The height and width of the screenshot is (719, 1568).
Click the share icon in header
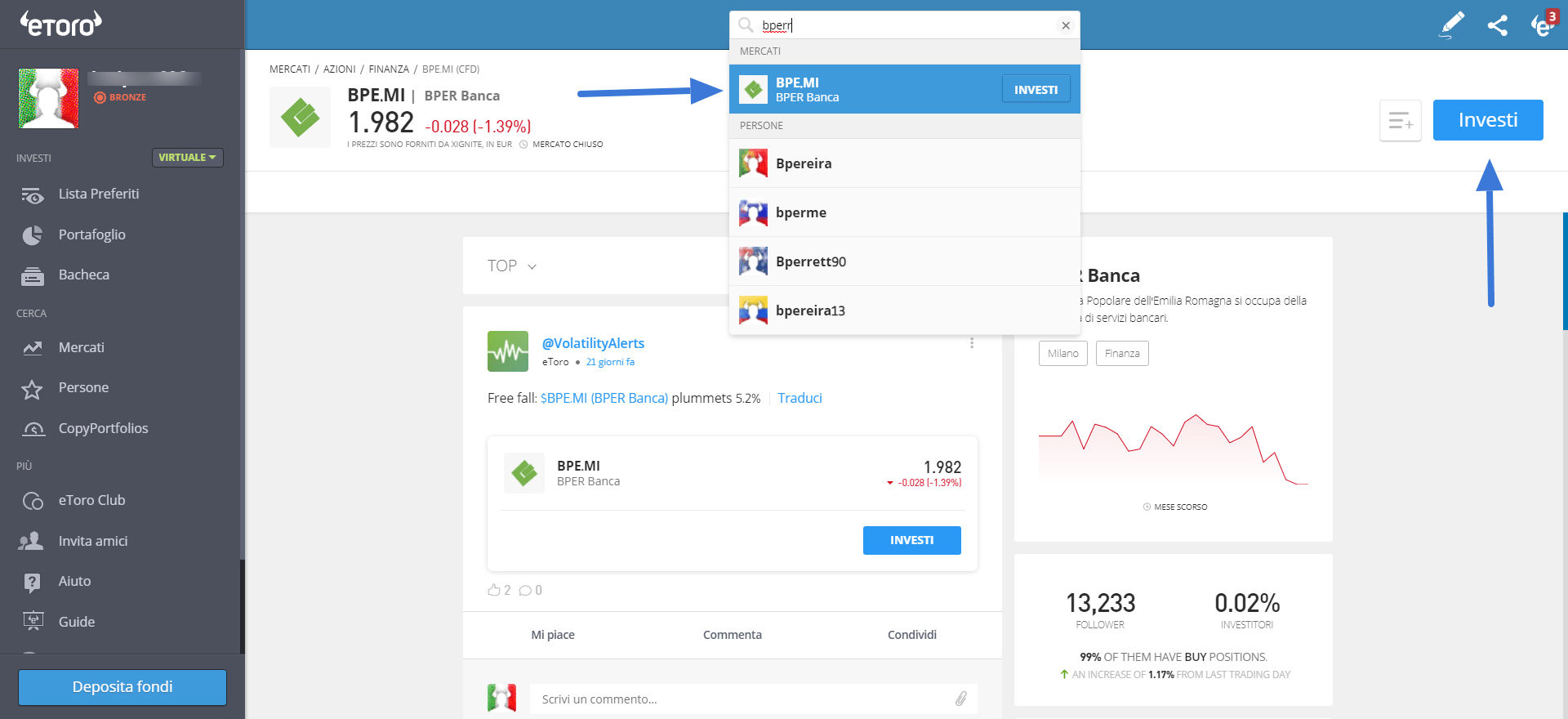click(x=1497, y=25)
